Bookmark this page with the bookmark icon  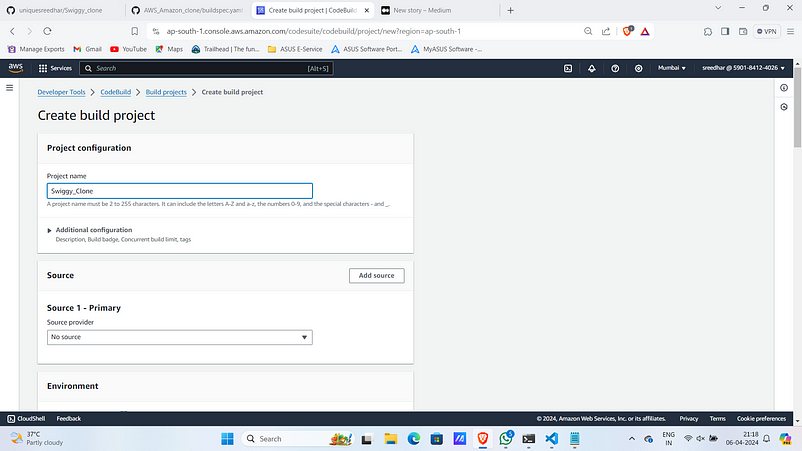coord(135,31)
